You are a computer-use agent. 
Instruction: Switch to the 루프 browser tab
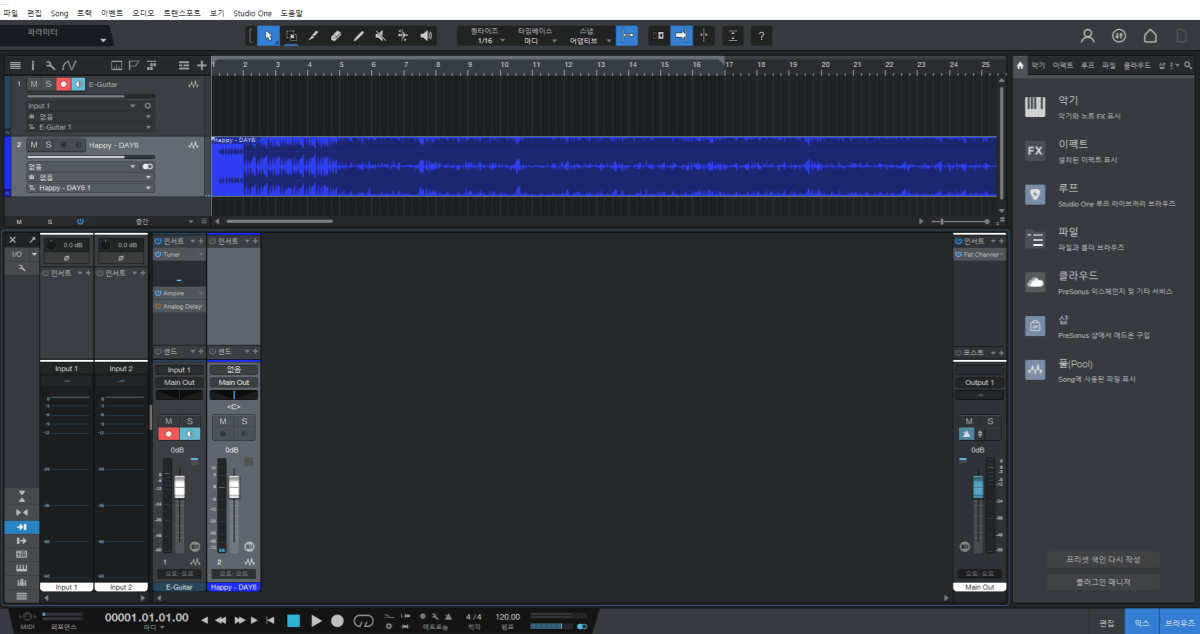tap(1087, 65)
